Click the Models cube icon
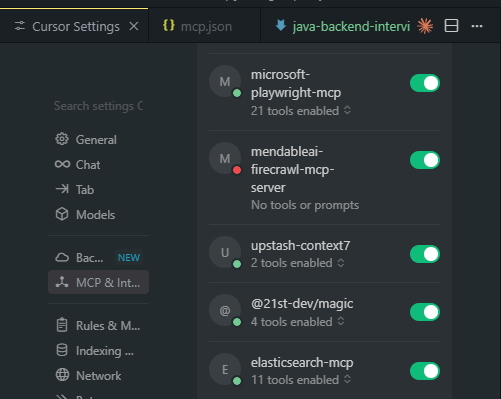 click(62, 214)
